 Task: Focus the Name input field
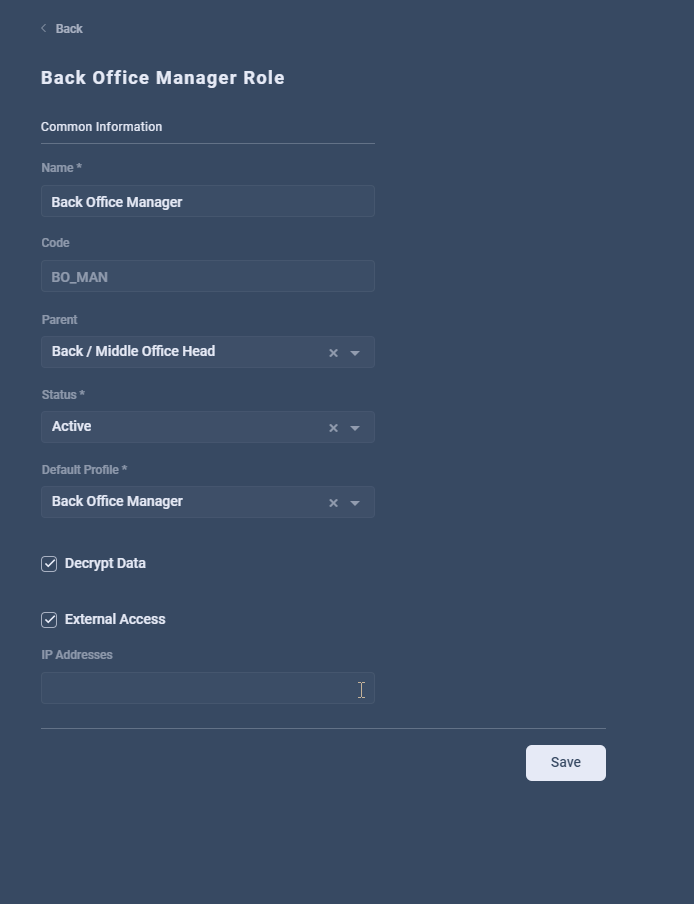(x=208, y=201)
